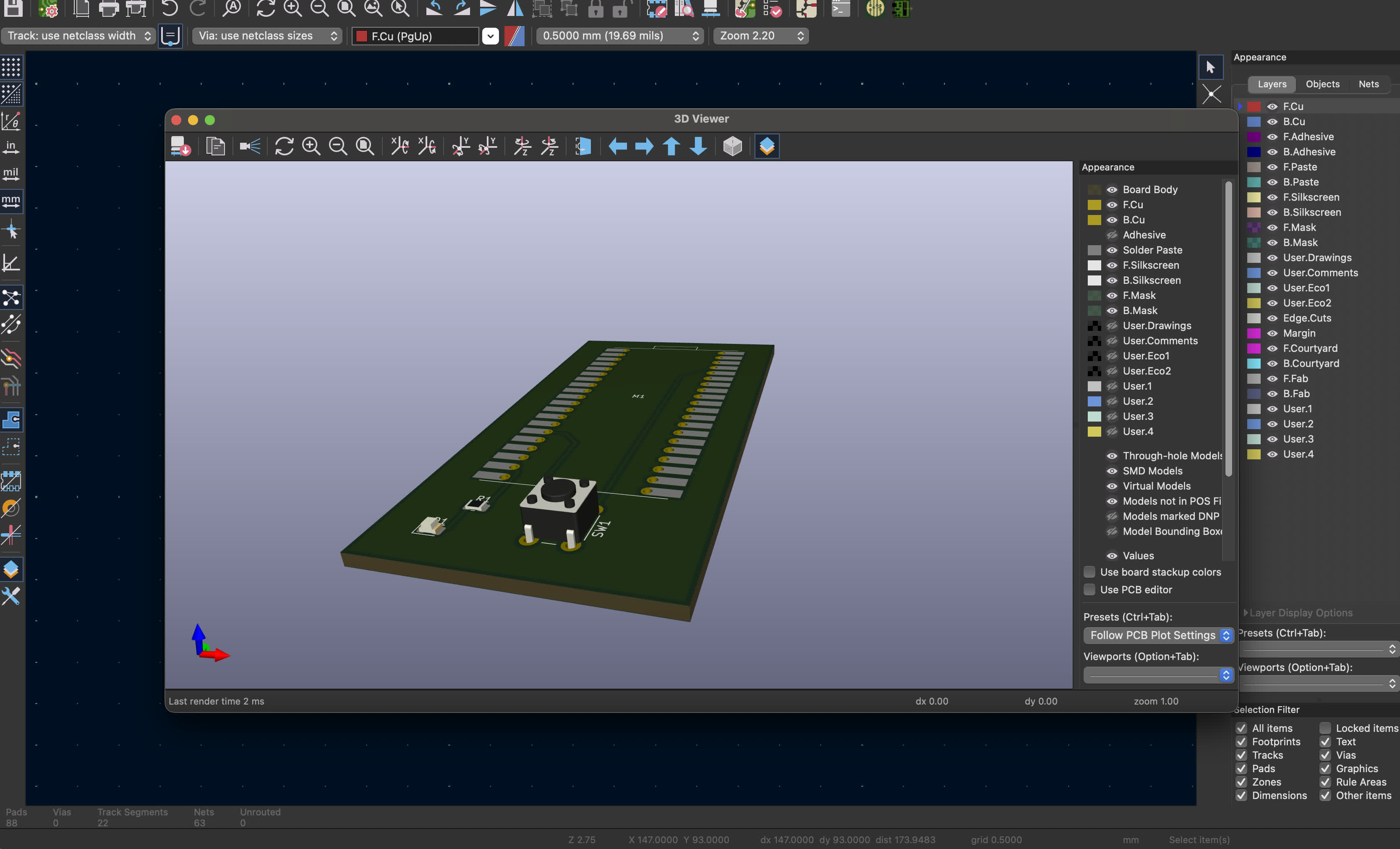The width and height of the screenshot is (1400, 849).
Task: Pan the 3D view left
Action: click(x=617, y=146)
